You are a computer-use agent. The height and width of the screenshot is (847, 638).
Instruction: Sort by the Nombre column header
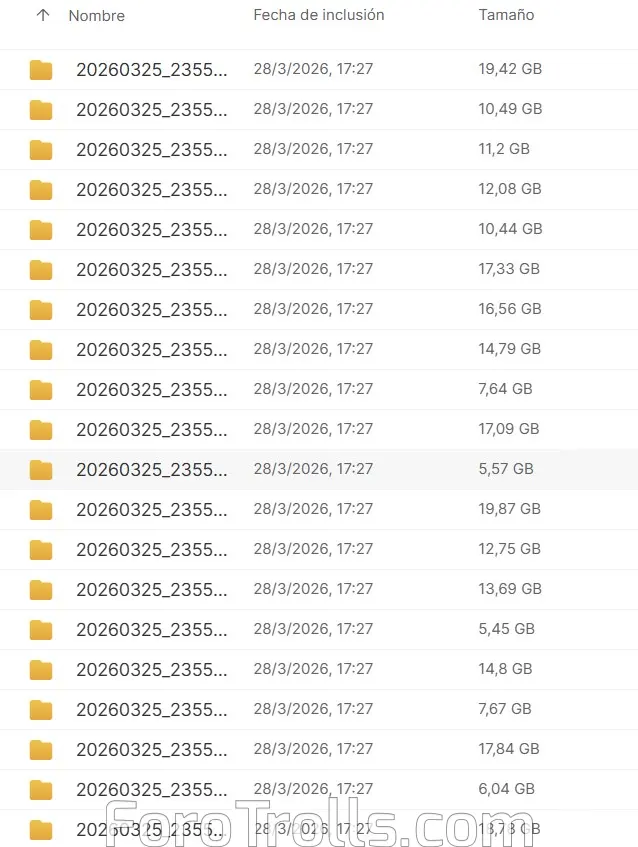coord(97,16)
